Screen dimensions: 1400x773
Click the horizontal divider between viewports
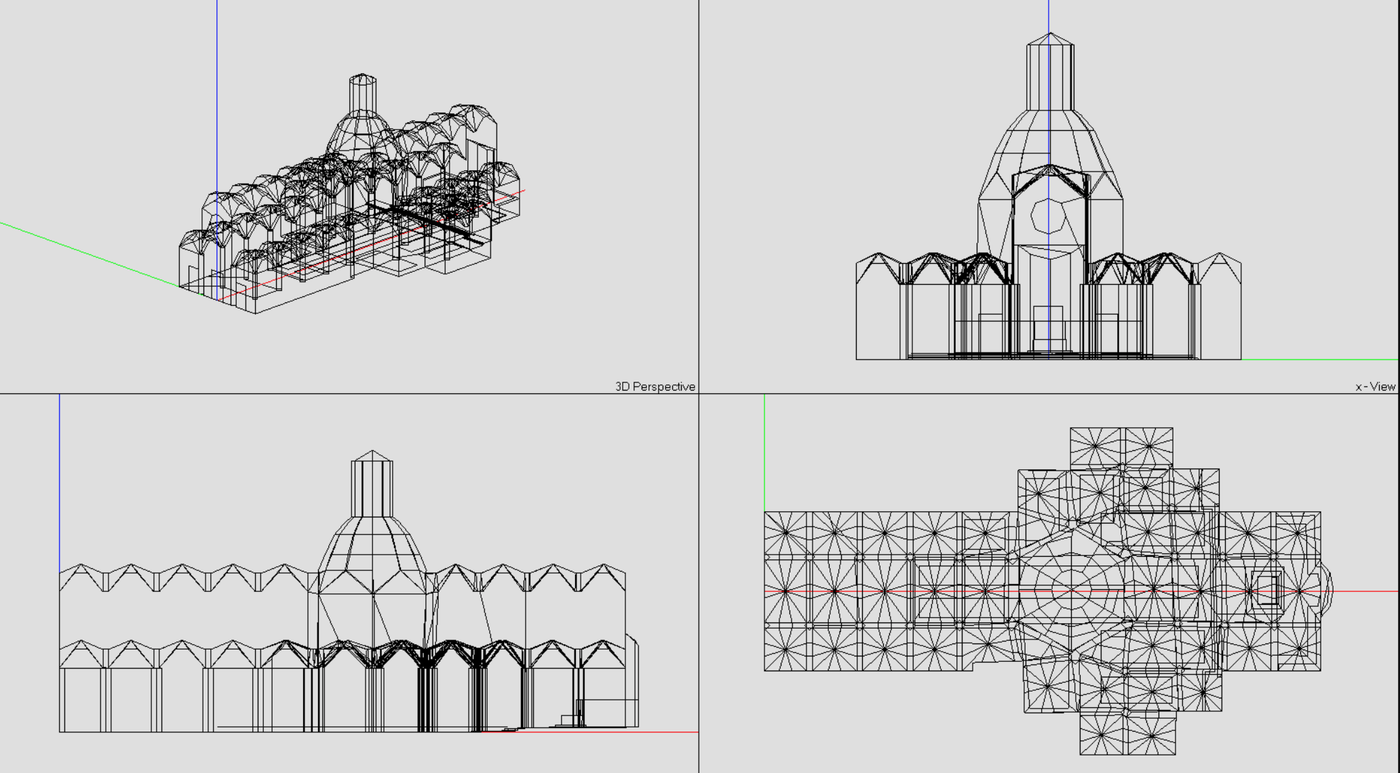350,393
